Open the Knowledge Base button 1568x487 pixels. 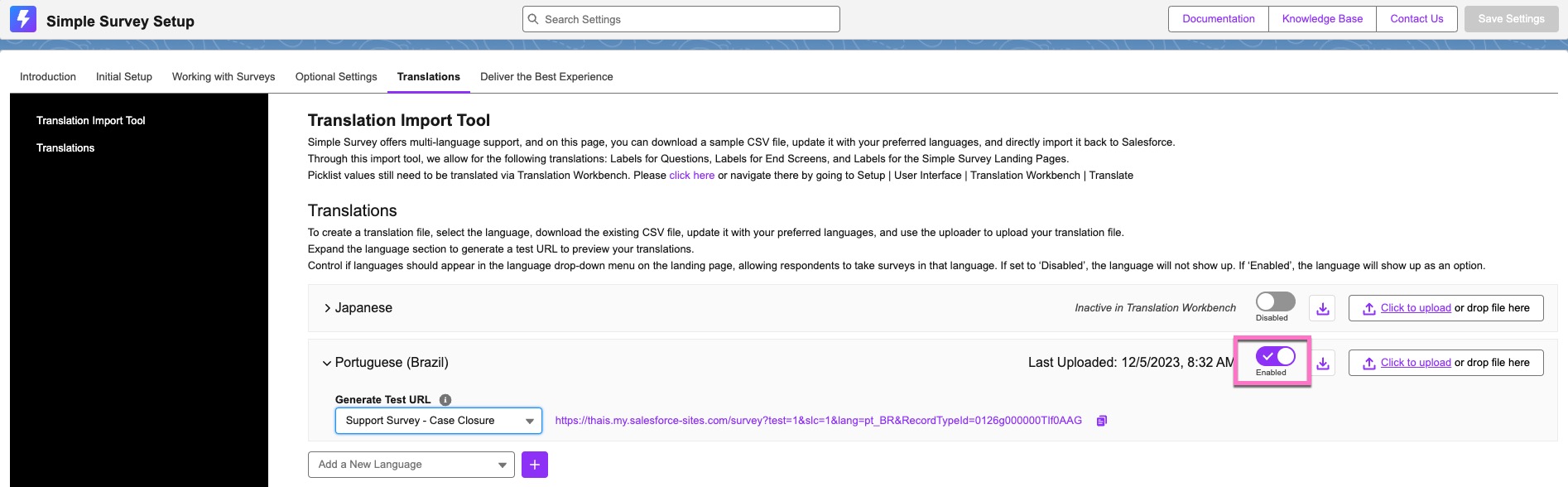click(1322, 19)
